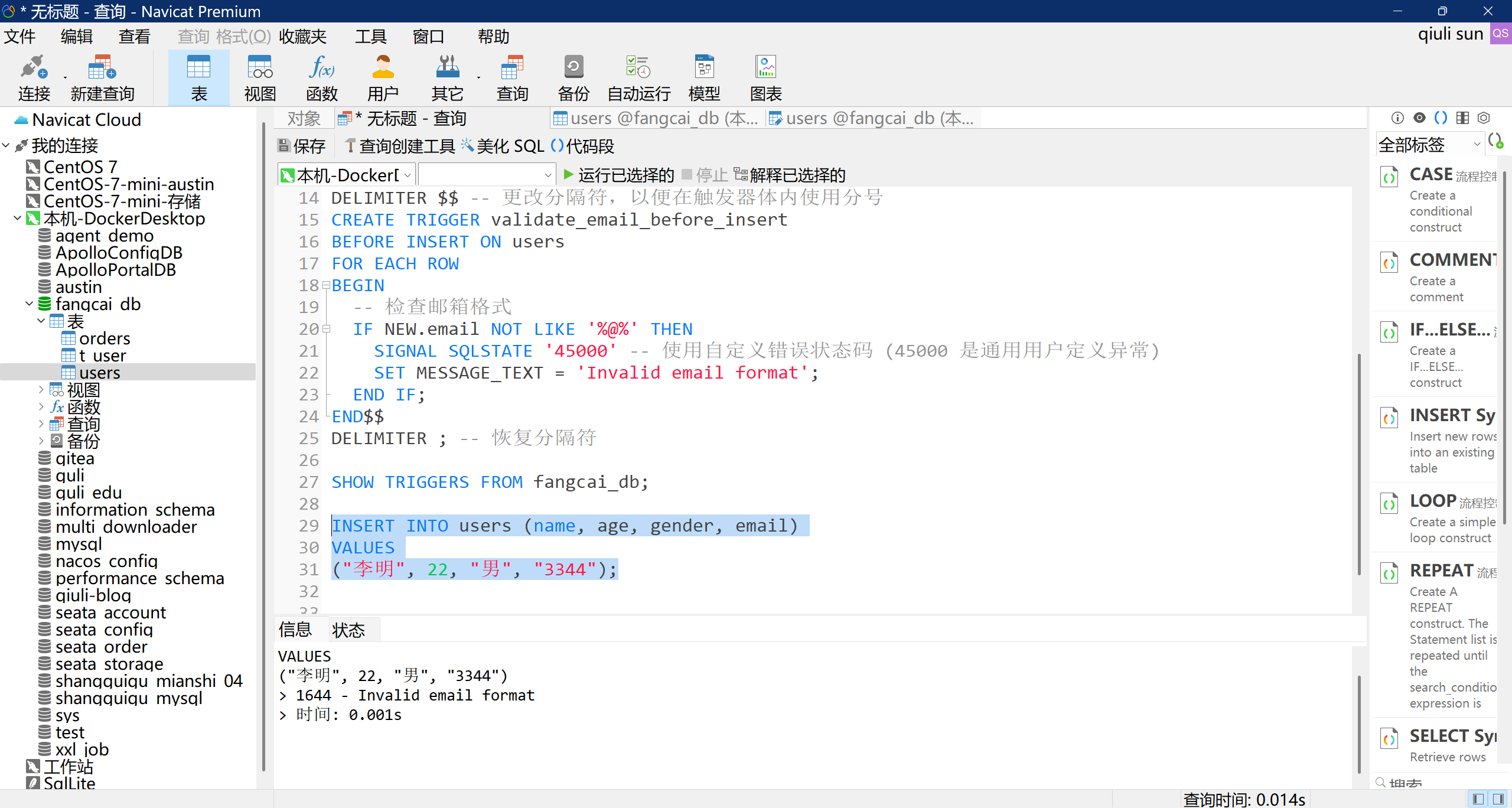Switch to the 状态 result tab
Screen dimensions: 1512x808
point(348,630)
